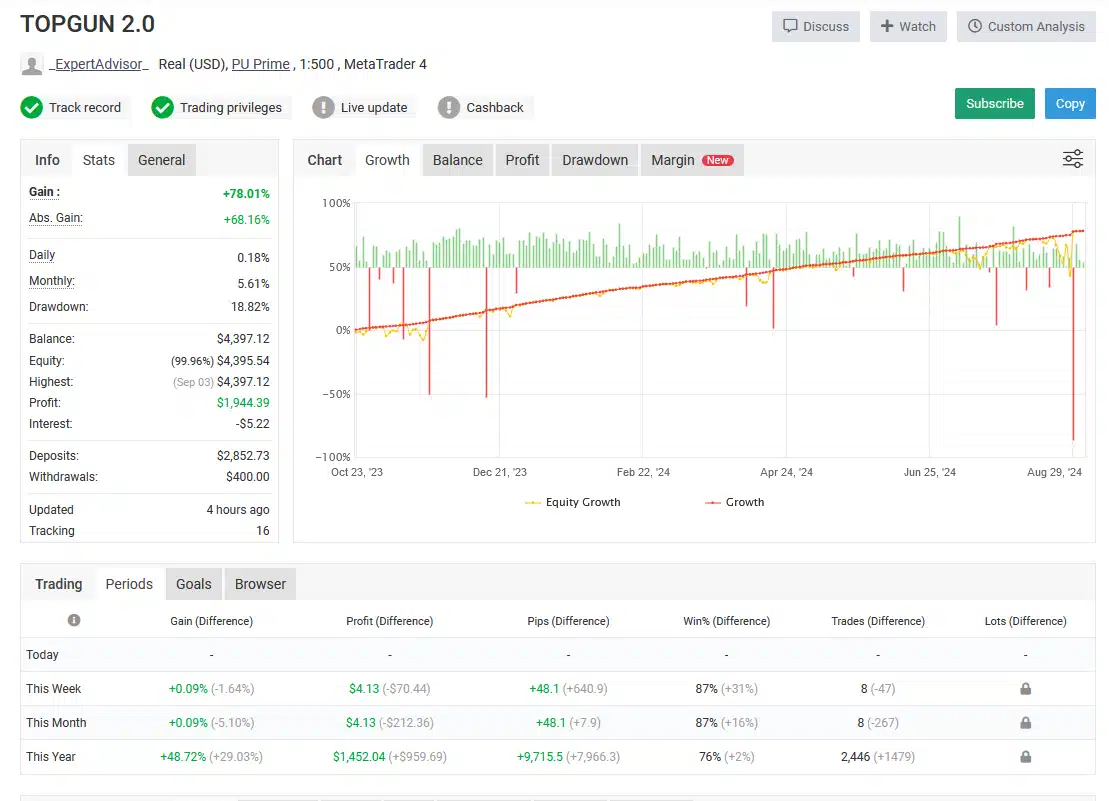Viewport: 1109px width, 801px height.
Task: Open Custom Analysis
Action: pyautogui.click(x=1026, y=26)
